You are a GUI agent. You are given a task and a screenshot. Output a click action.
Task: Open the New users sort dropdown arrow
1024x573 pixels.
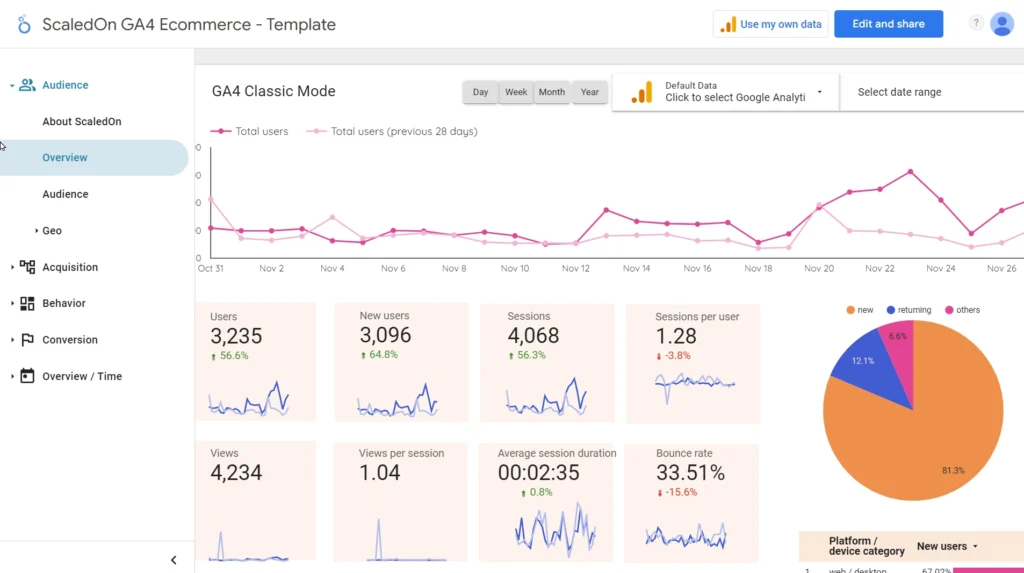click(x=975, y=547)
